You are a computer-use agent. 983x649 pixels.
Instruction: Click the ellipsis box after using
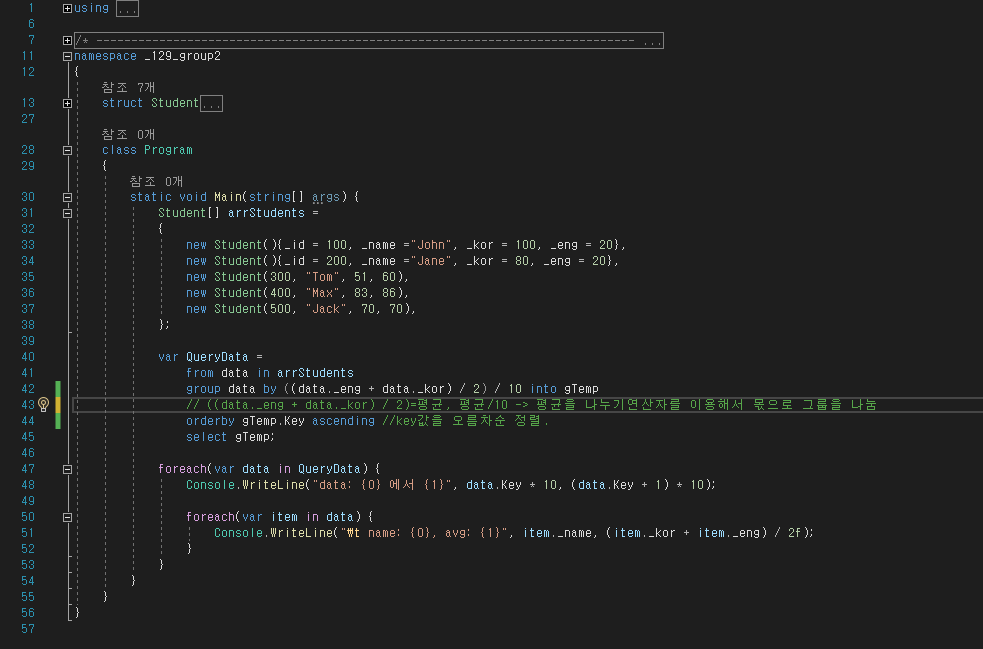pos(127,9)
